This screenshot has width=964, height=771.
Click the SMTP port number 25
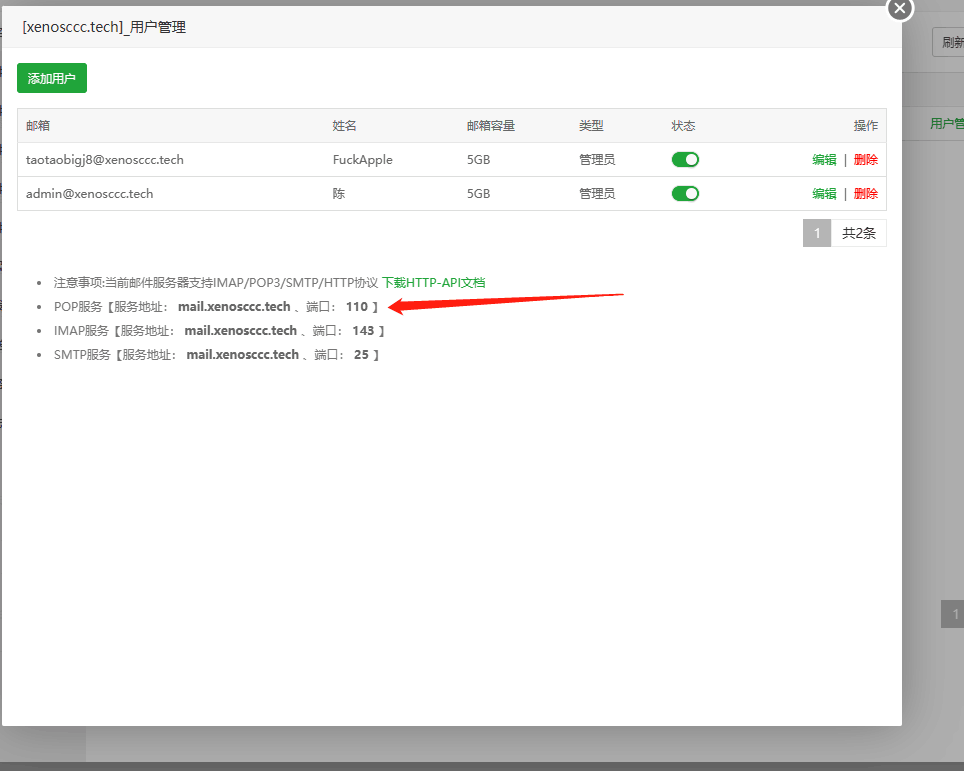point(362,355)
